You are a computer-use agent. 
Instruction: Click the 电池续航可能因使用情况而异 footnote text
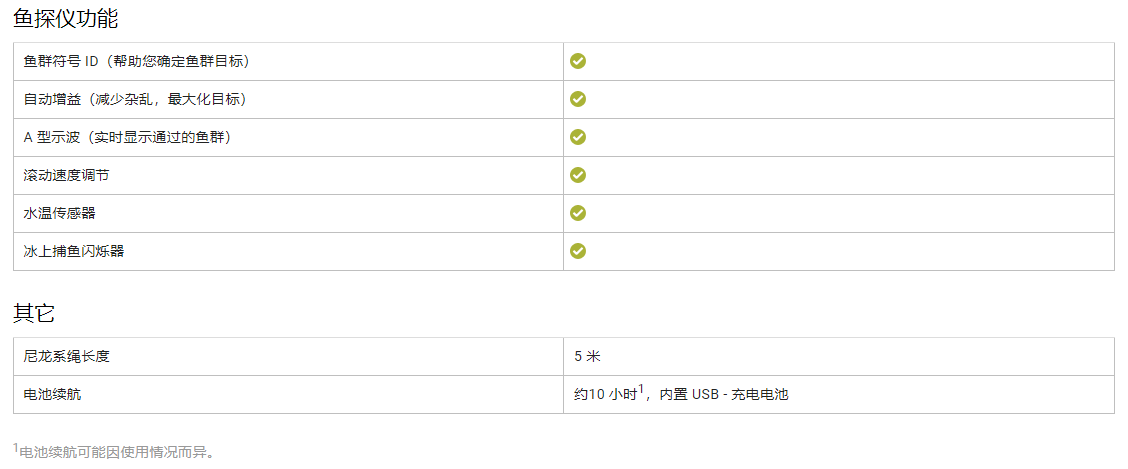(x=113, y=452)
